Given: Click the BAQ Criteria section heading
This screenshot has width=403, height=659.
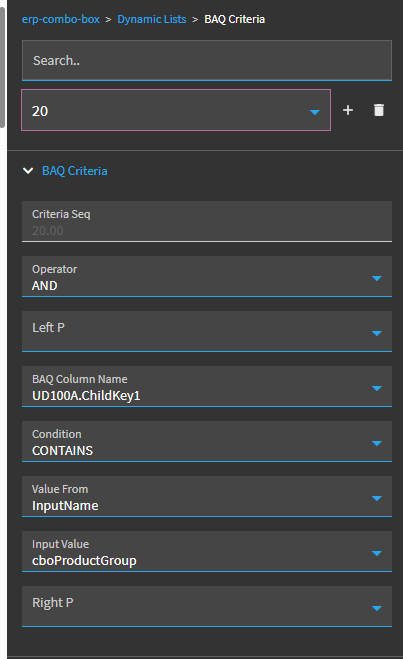Looking at the screenshot, I should (x=75, y=171).
